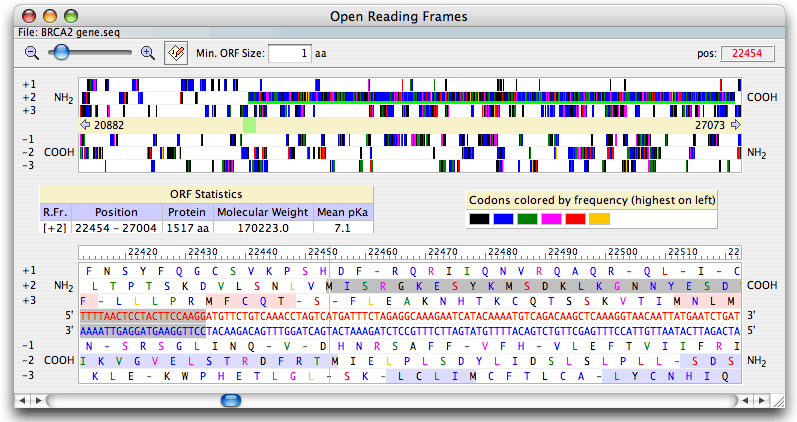Click the 20882 start position label
Viewport: 797px width, 422px height.
point(109,125)
